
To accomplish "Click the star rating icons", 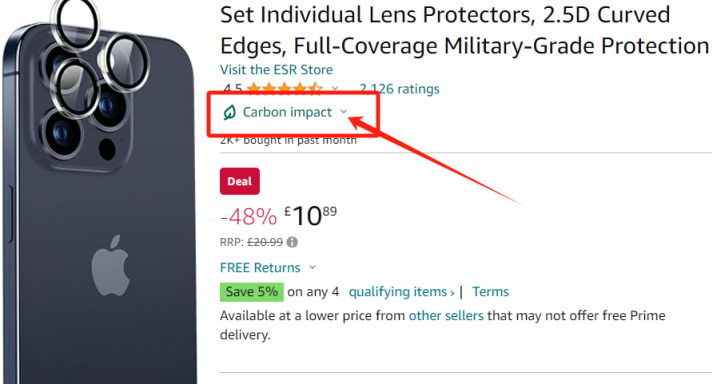I will [284, 88].
